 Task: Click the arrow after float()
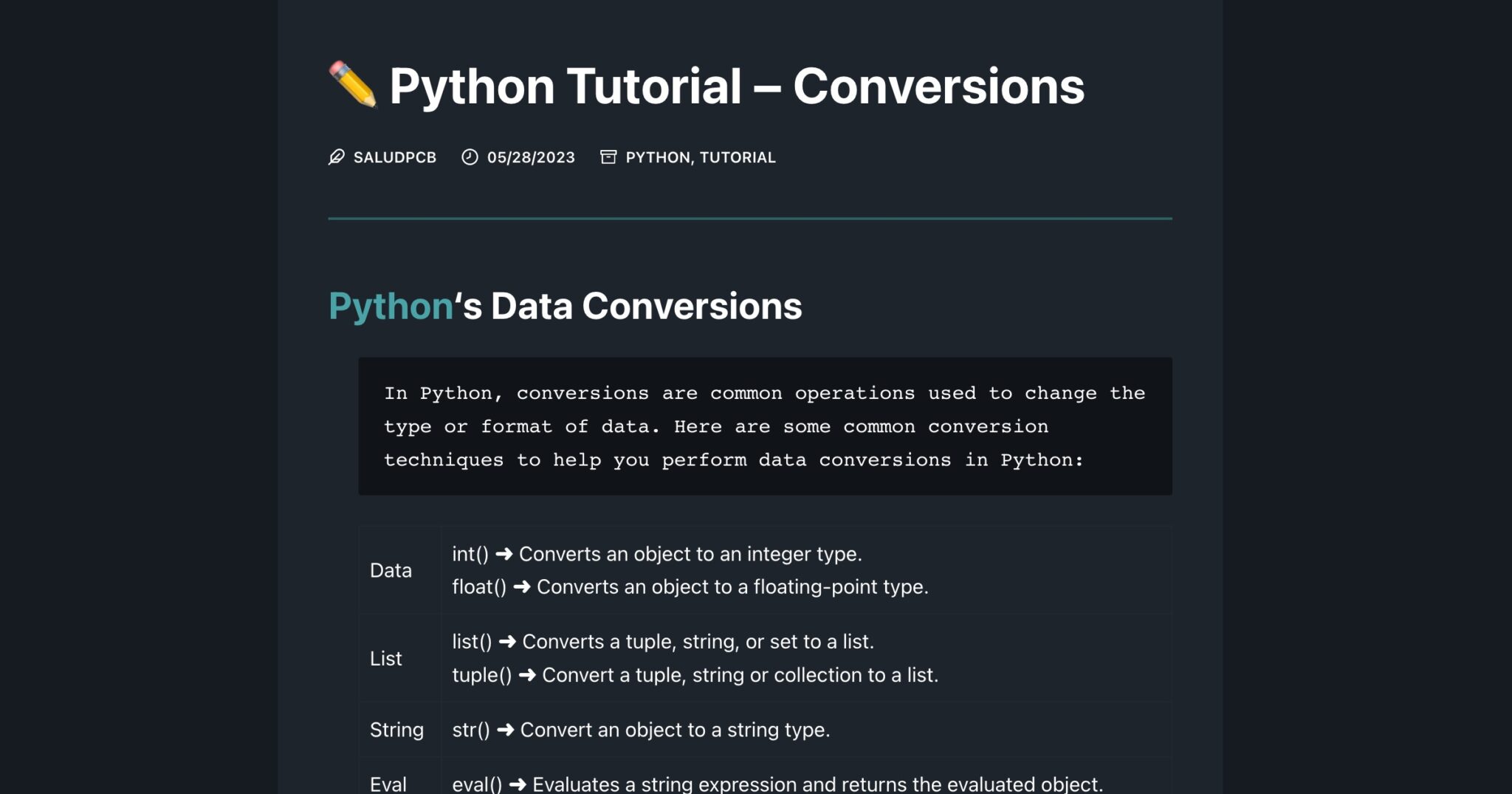tap(521, 587)
